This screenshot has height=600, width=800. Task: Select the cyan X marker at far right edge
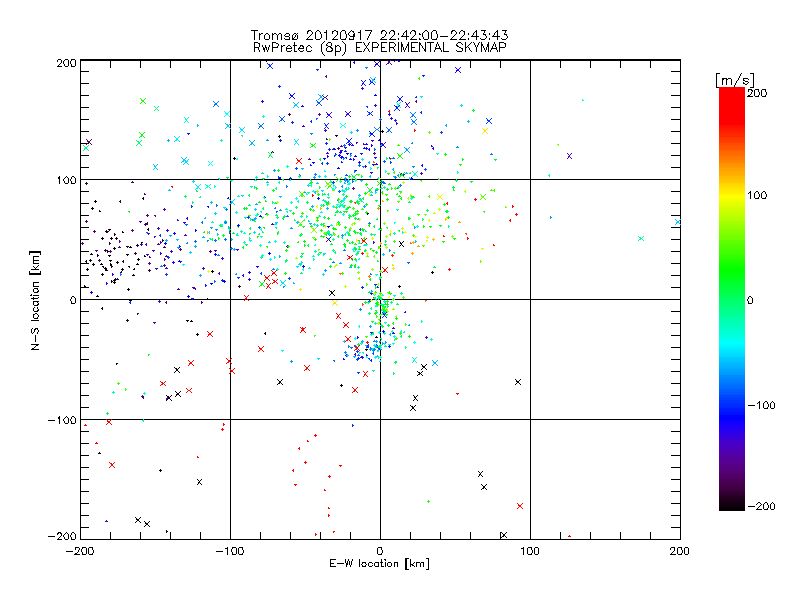pyautogui.click(x=678, y=222)
